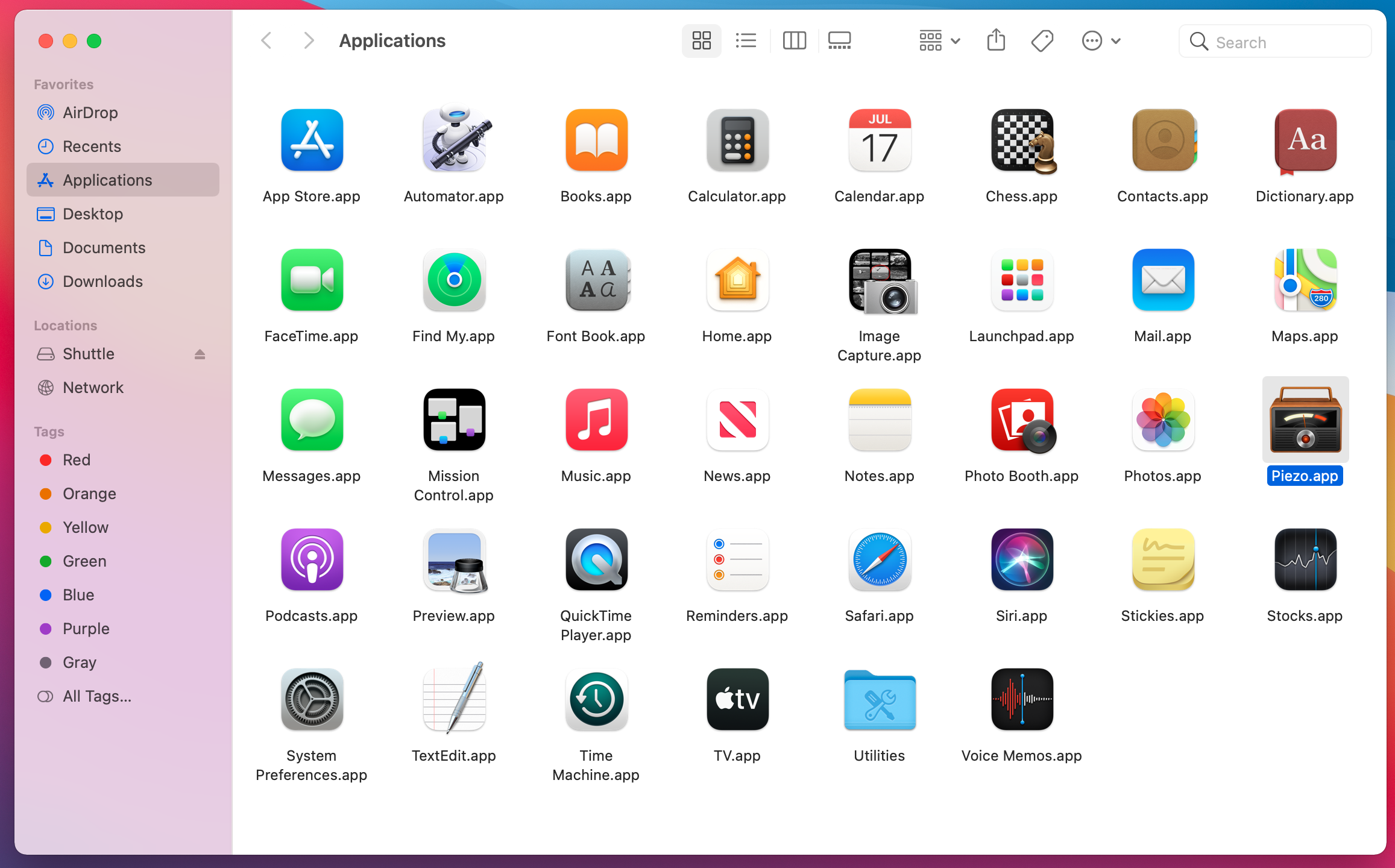Open Documents in the sidebar

pyautogui.click(x=123, y=248)
